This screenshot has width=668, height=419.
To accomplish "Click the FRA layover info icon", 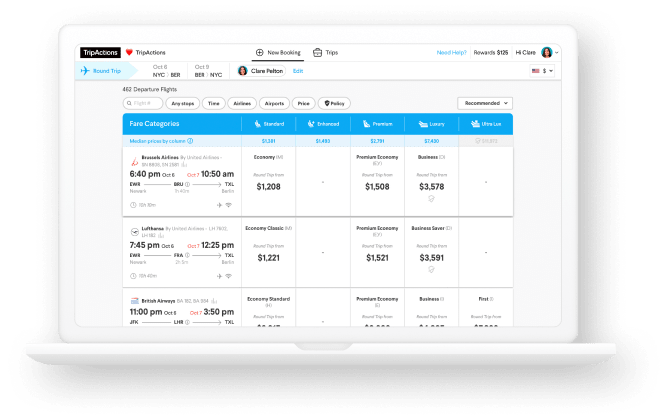I will (x=187, y=255).
